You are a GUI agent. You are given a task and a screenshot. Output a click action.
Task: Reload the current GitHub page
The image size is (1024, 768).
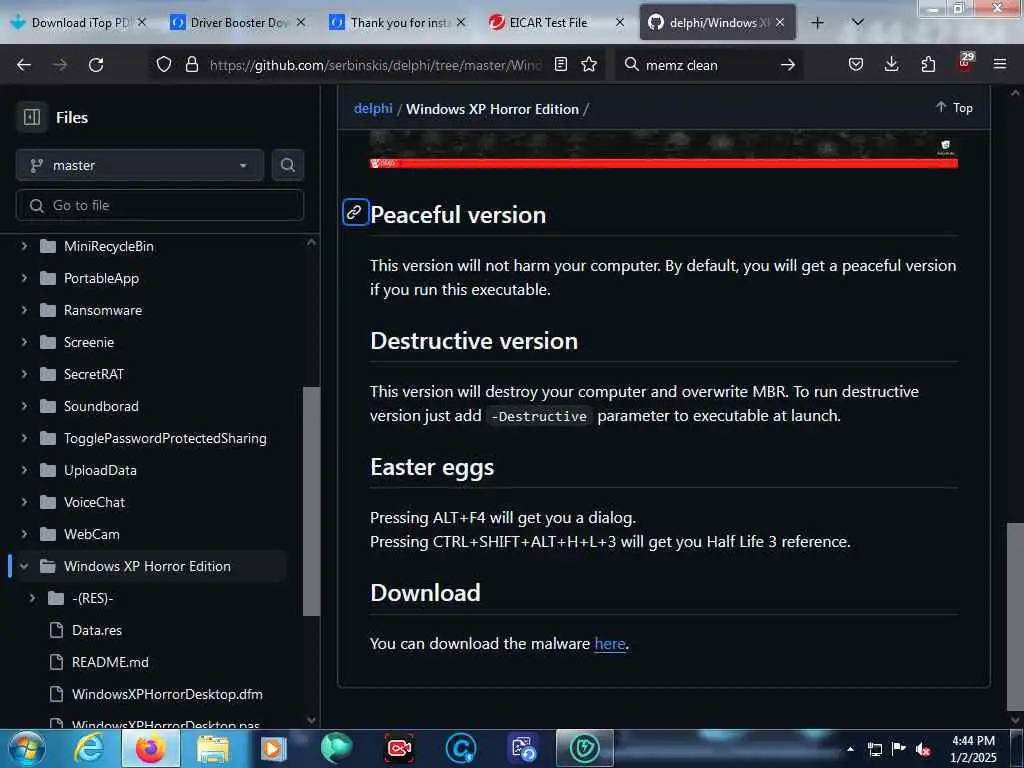(96, 65)
